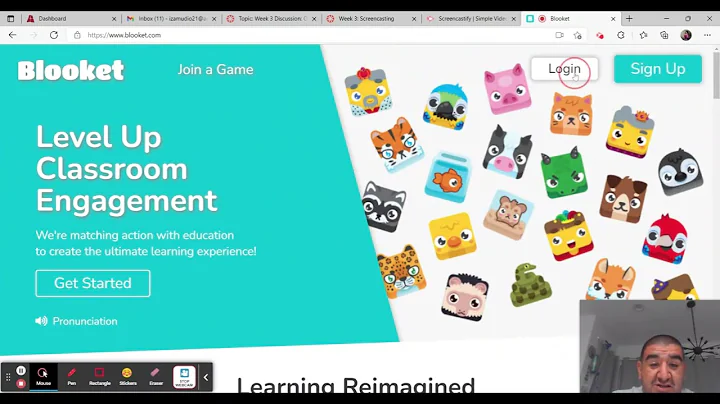Select the Mouse tool in recording toolbar

[x=43, y=377]
